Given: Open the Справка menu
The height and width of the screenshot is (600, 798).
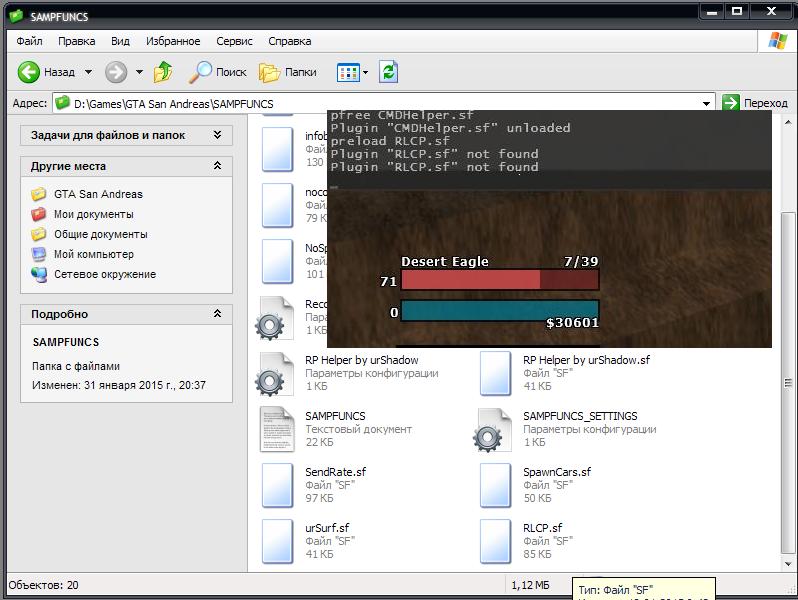Looking at the screenshot, I should (x=290, y=41).
